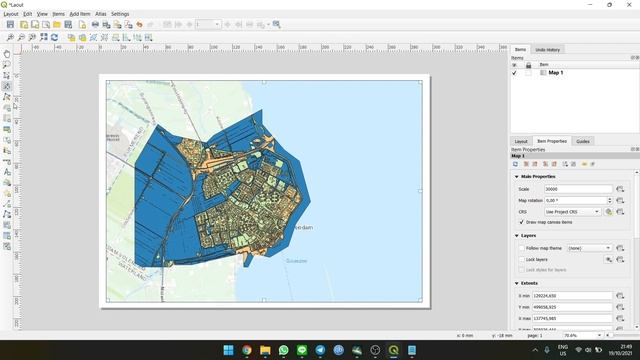Open the CRS dropdown

click(x=572, y=212)
